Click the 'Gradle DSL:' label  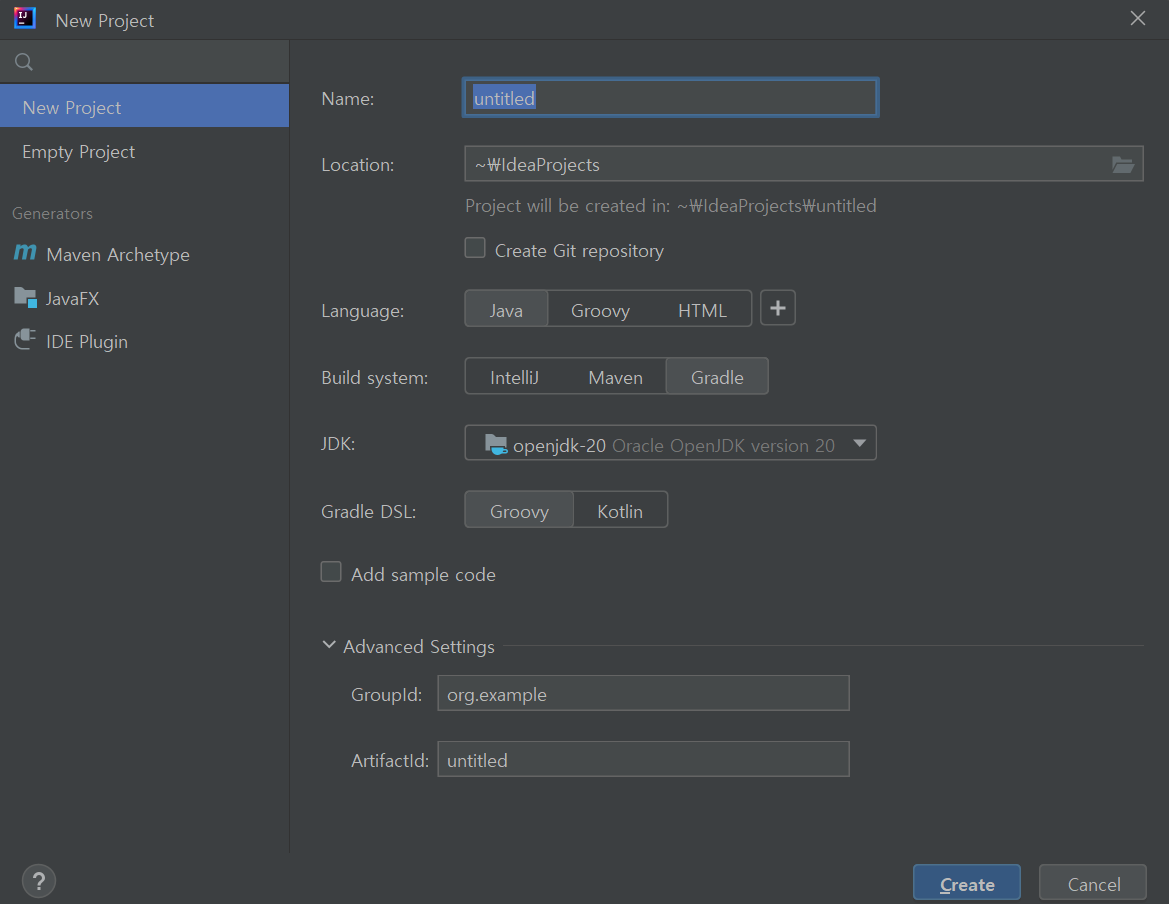(x=368, y=511)
